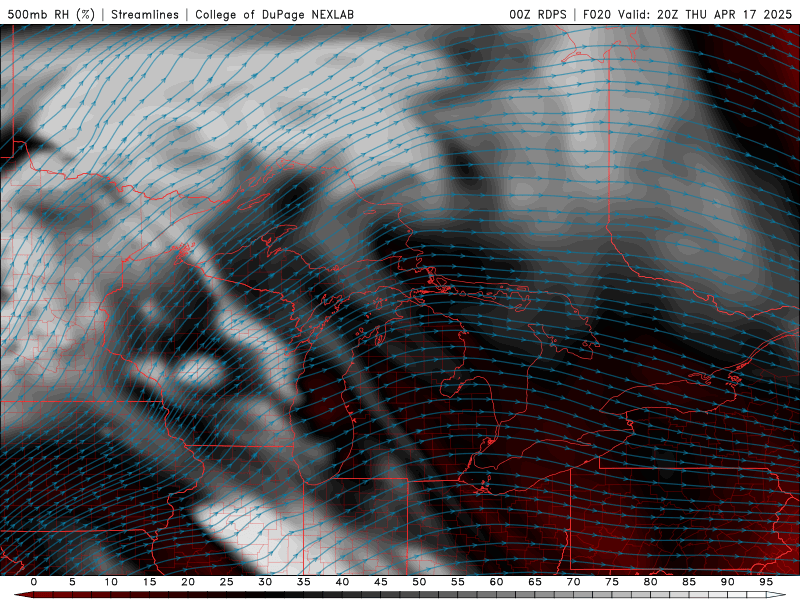This screenshot has height=600, width=800.
Task: Click the colorbar label "70"
Action: click(573, 582)
